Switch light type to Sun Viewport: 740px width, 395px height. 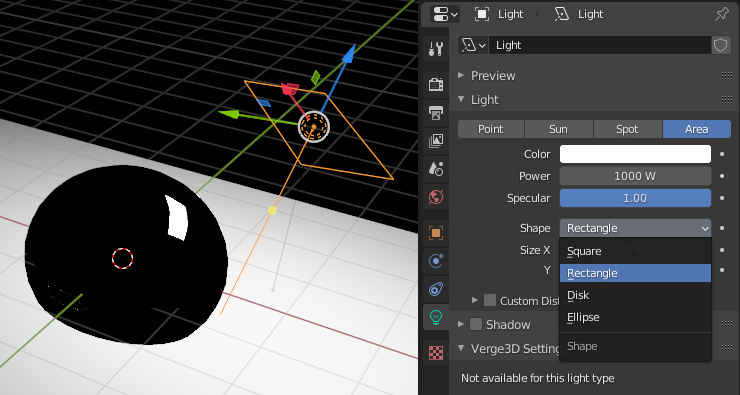(558, 129)
